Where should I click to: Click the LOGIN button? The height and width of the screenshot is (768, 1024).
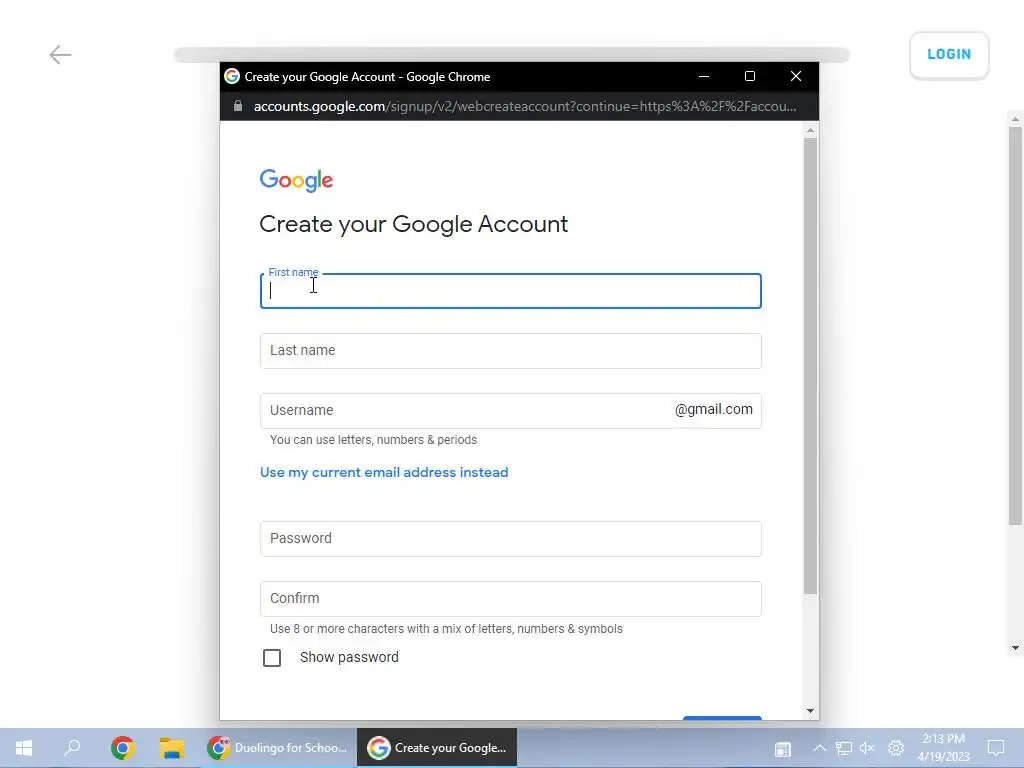[x=949, y=55]
